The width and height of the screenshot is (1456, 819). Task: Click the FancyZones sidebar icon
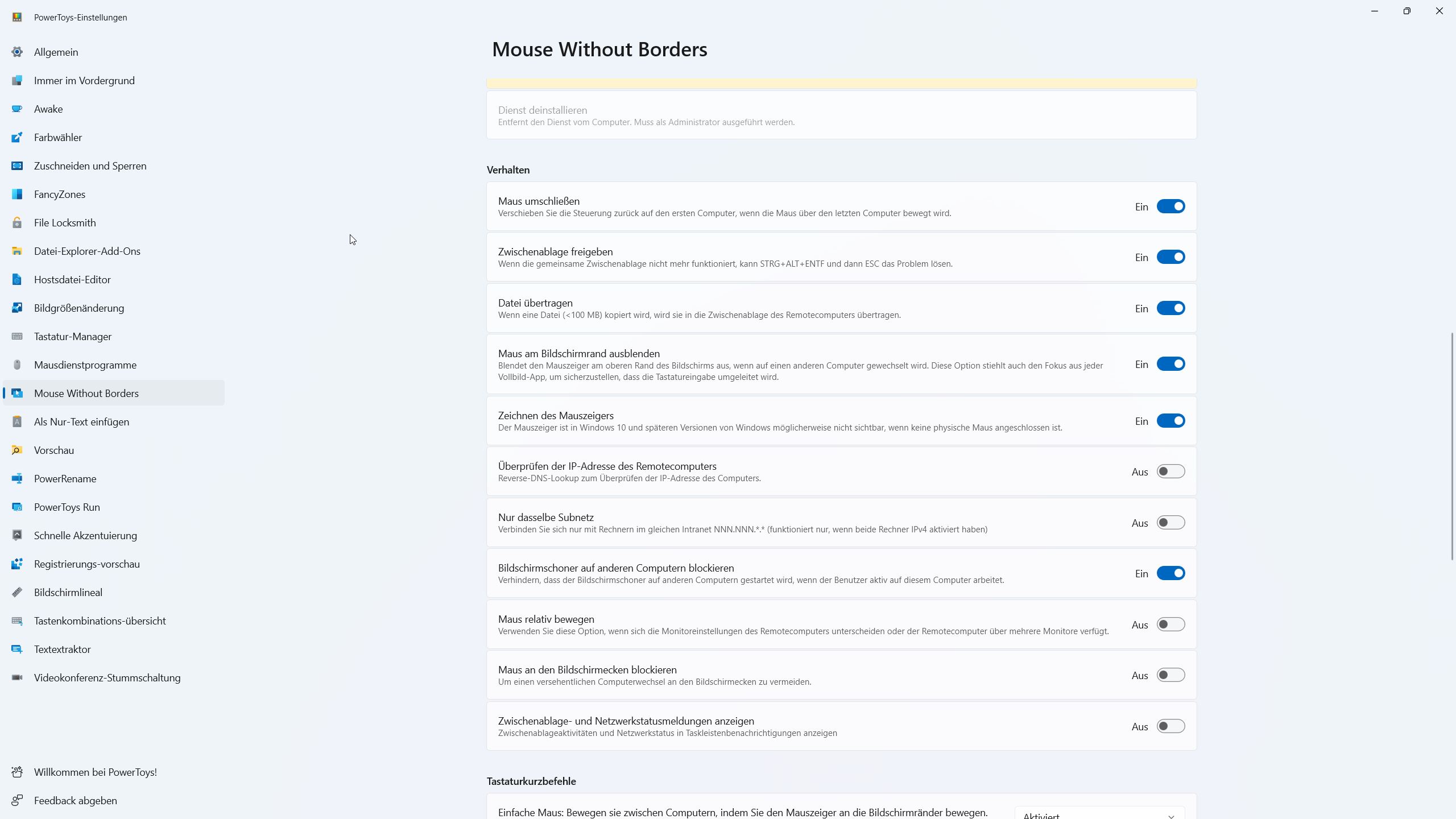point(17,195)
